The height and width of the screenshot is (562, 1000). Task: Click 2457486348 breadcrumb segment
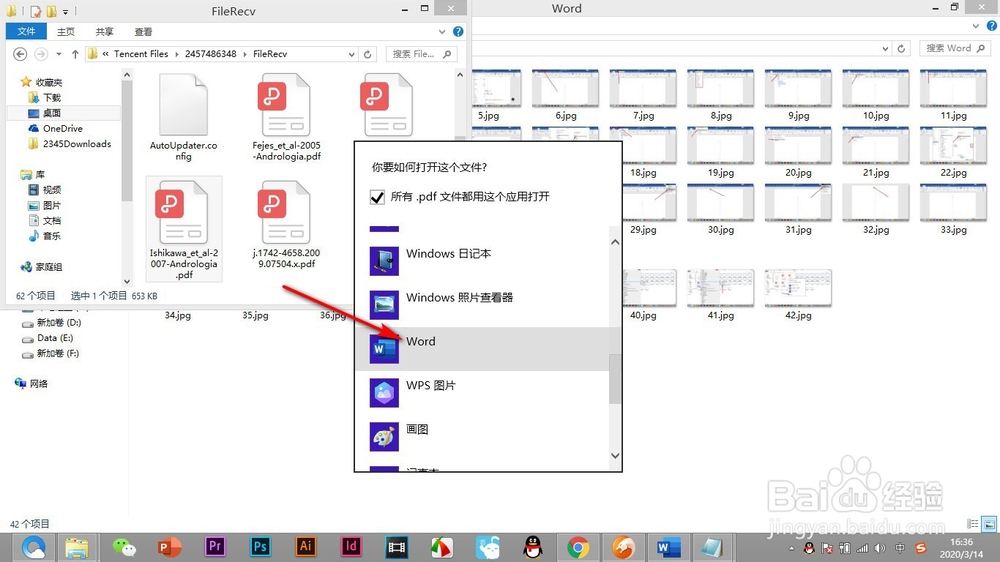click(x=210, y=54)
